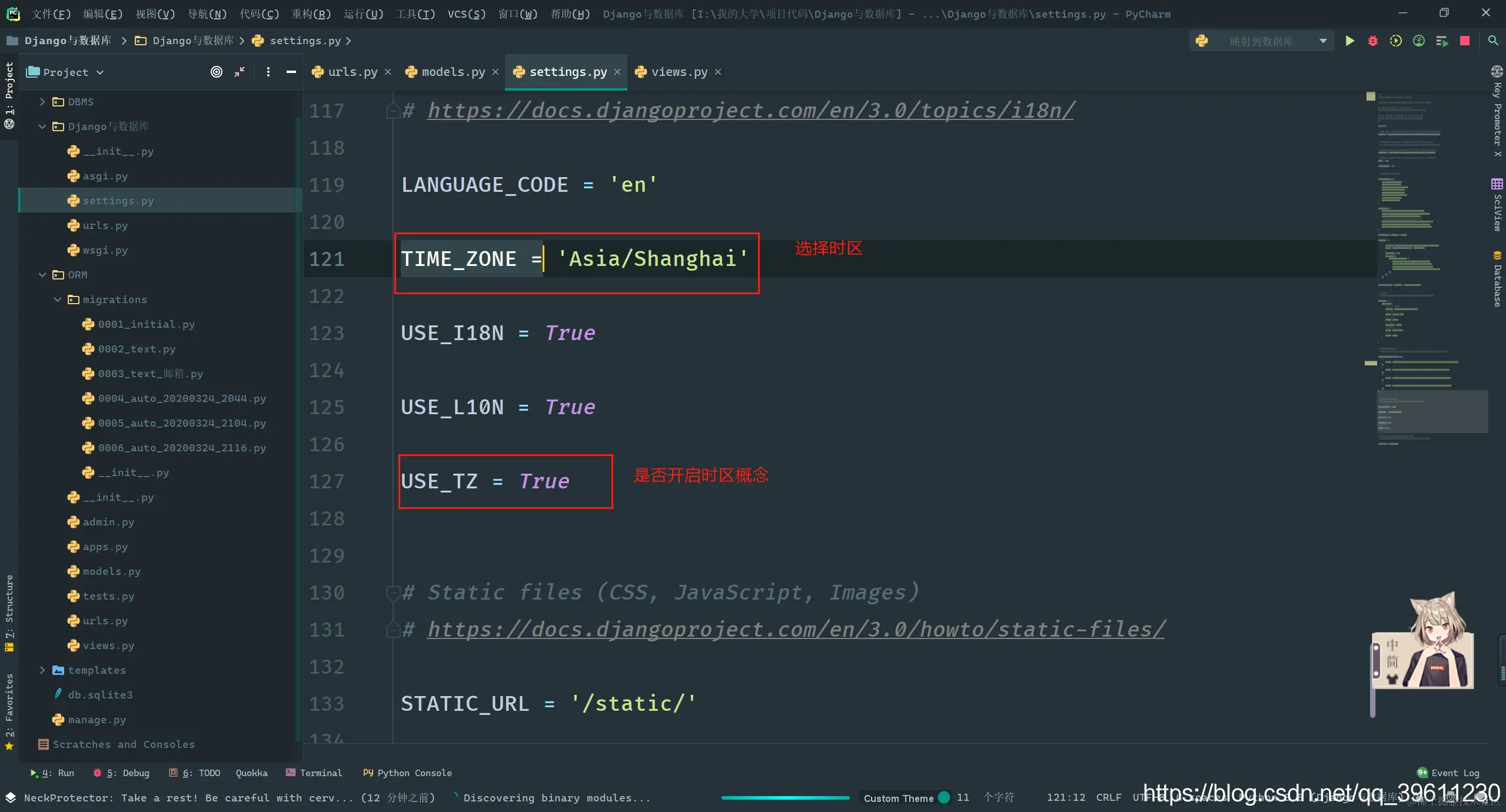Screen dimensions: 1506x812
Task: Open Search Everywhere magnifier icon
Action: (1493, 41)
